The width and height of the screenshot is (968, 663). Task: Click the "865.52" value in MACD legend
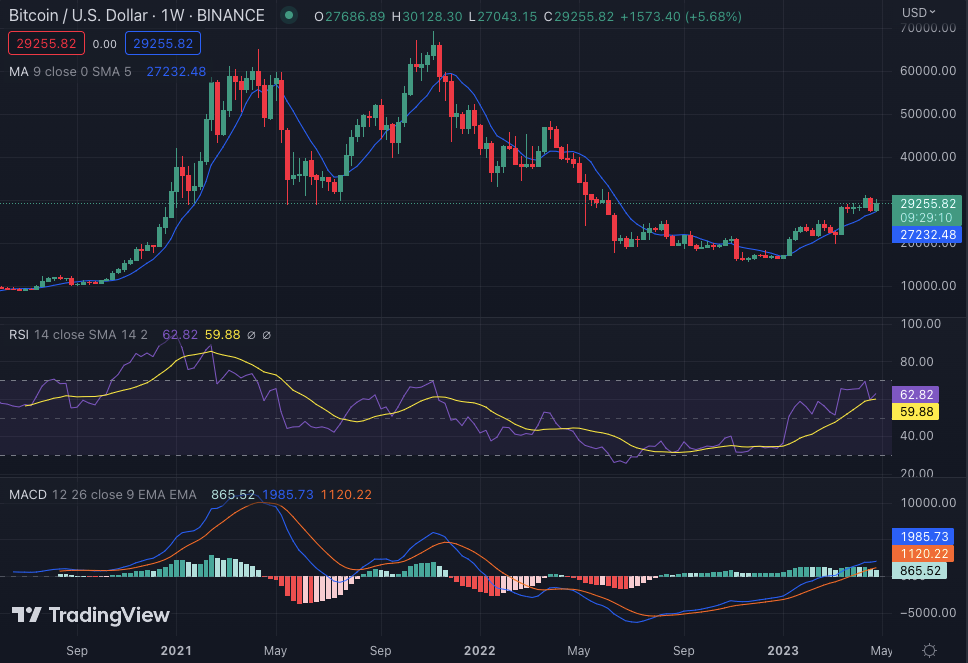(x=233, y=494)
